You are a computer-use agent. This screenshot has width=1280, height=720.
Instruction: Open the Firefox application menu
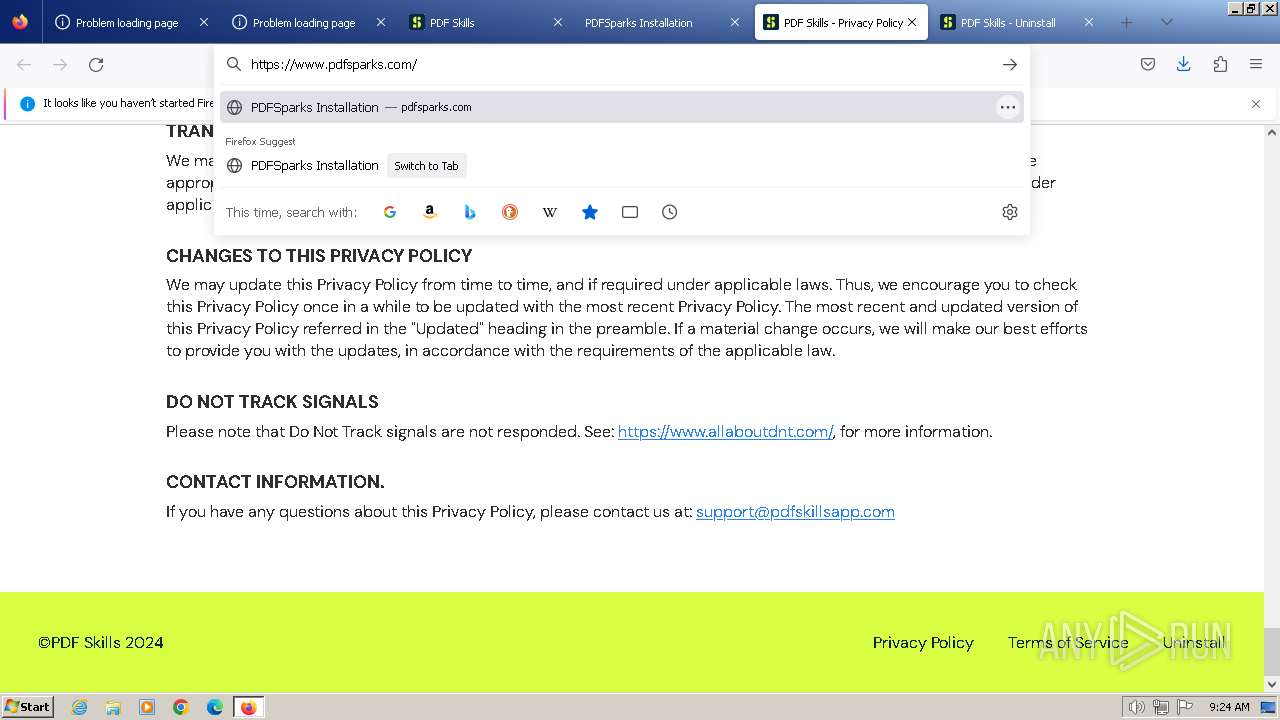pyautogui.click(x=1256, y=65)
